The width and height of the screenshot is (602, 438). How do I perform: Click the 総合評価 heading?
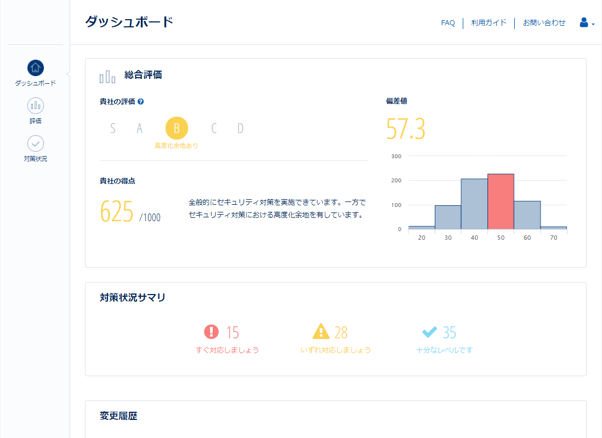143,75
